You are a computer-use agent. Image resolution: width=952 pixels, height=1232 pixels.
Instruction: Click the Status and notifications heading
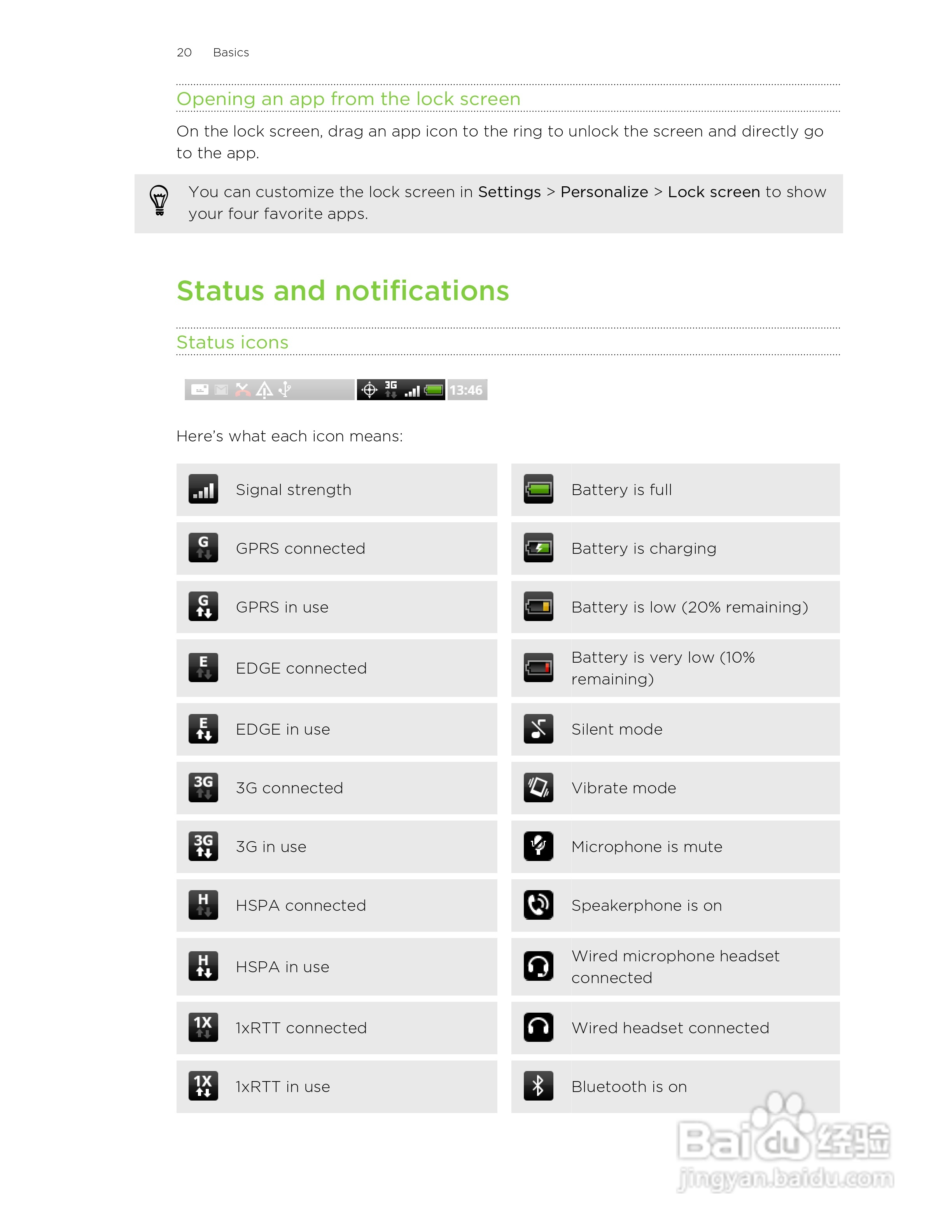point(342,291)
